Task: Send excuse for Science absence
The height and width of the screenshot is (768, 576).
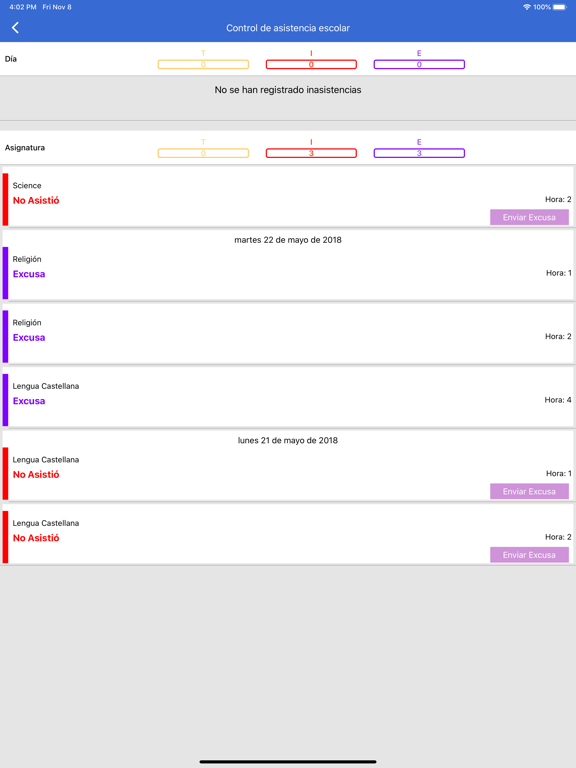Action: point(529,217)
